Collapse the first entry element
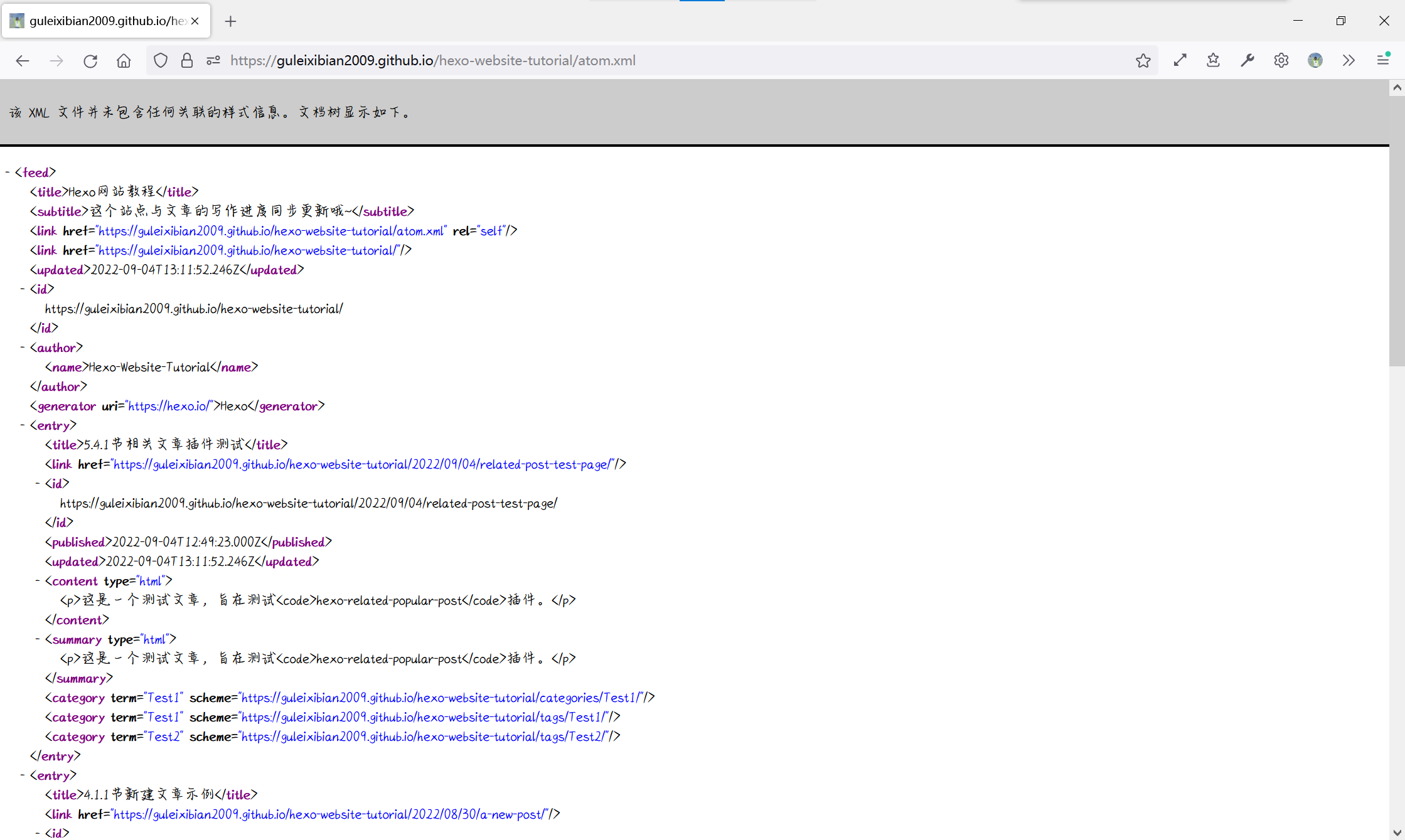The width and height of the screenshot is (1405, 840). (x=23, y=425)
